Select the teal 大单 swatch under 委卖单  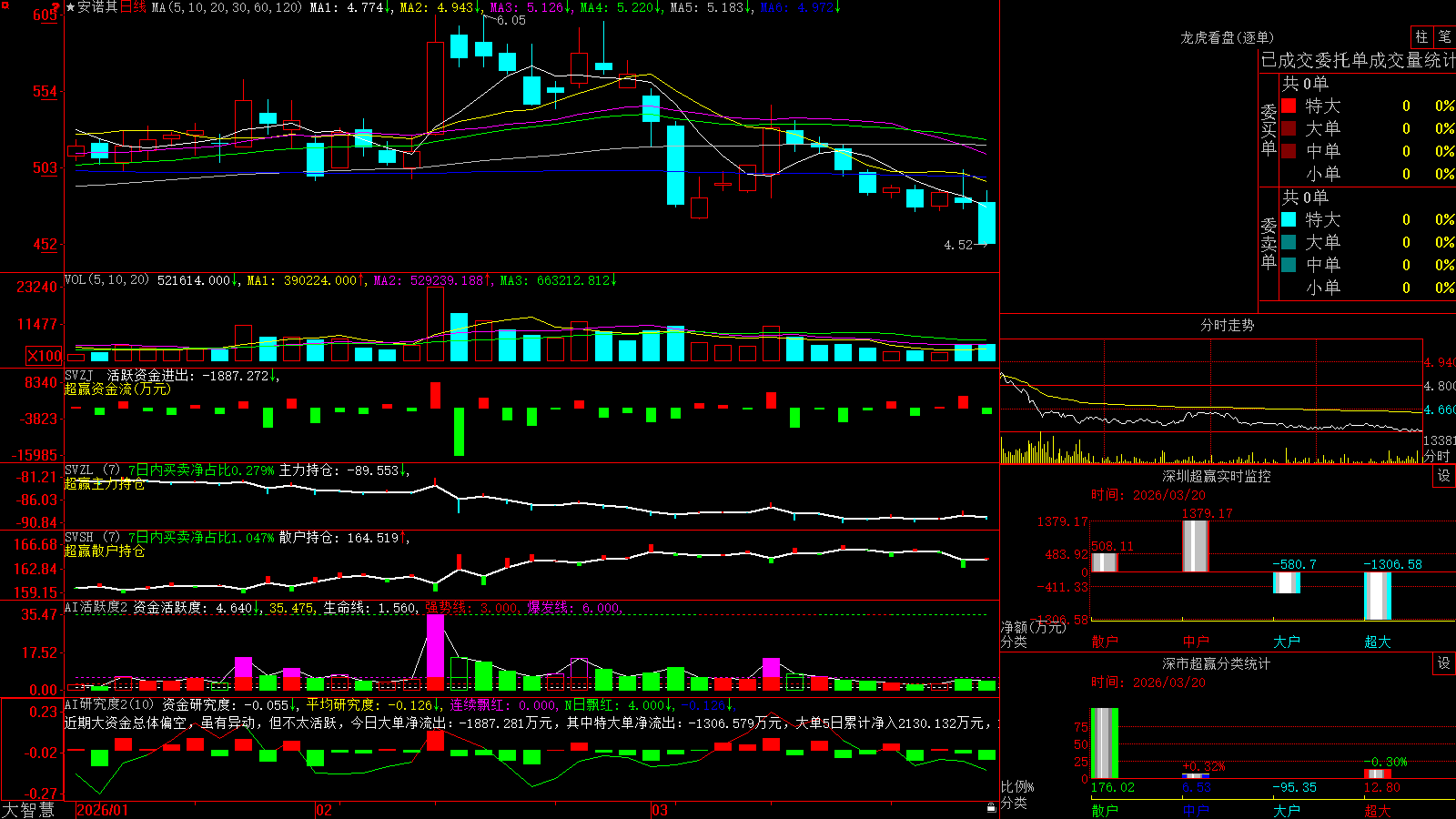tap(1289, 242)
